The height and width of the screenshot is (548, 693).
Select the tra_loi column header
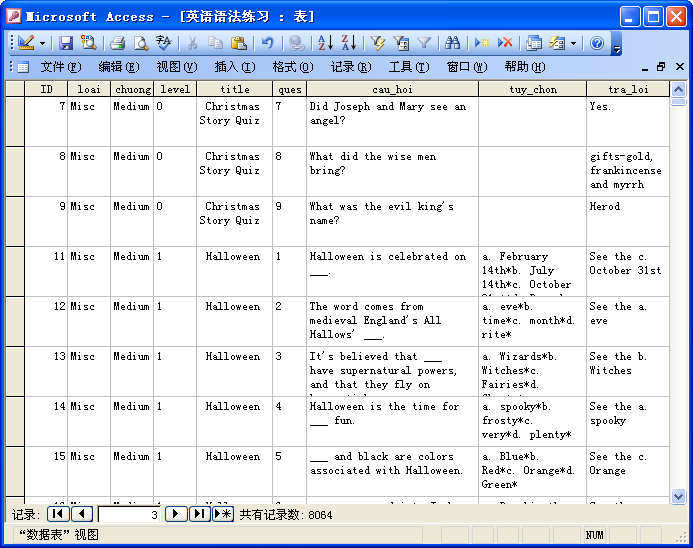tap(628, 89)
